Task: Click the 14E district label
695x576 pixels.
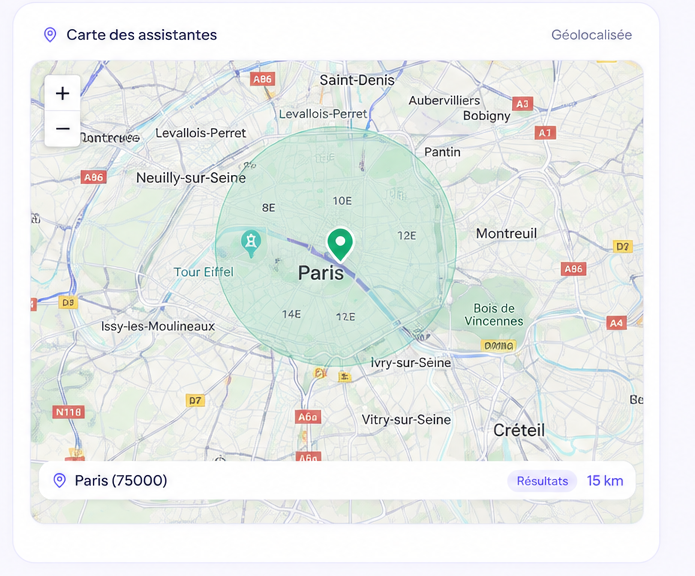Action: tap(292, 314)
